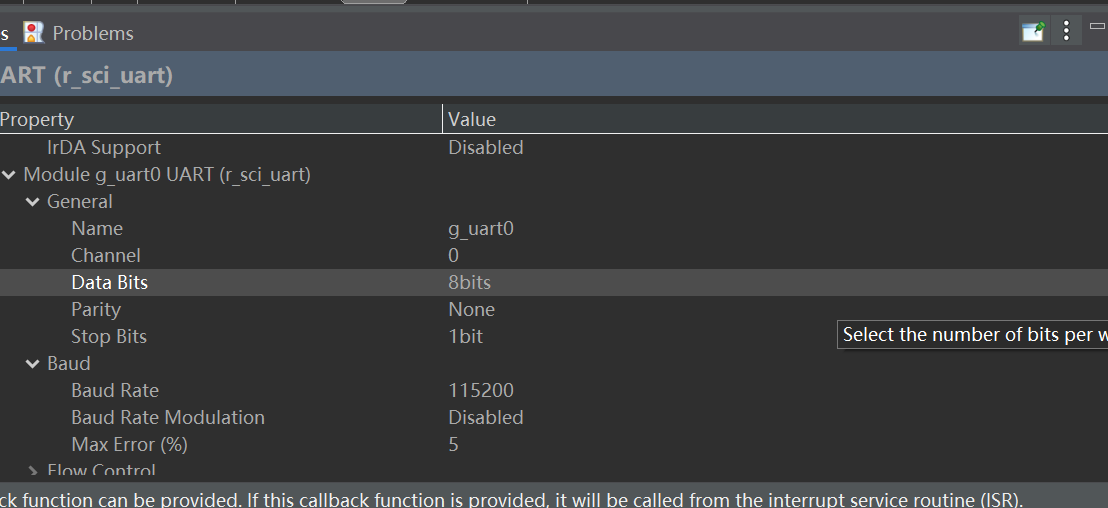Open the Parity value None
The image size is (1108, 508).
(471, 309)
